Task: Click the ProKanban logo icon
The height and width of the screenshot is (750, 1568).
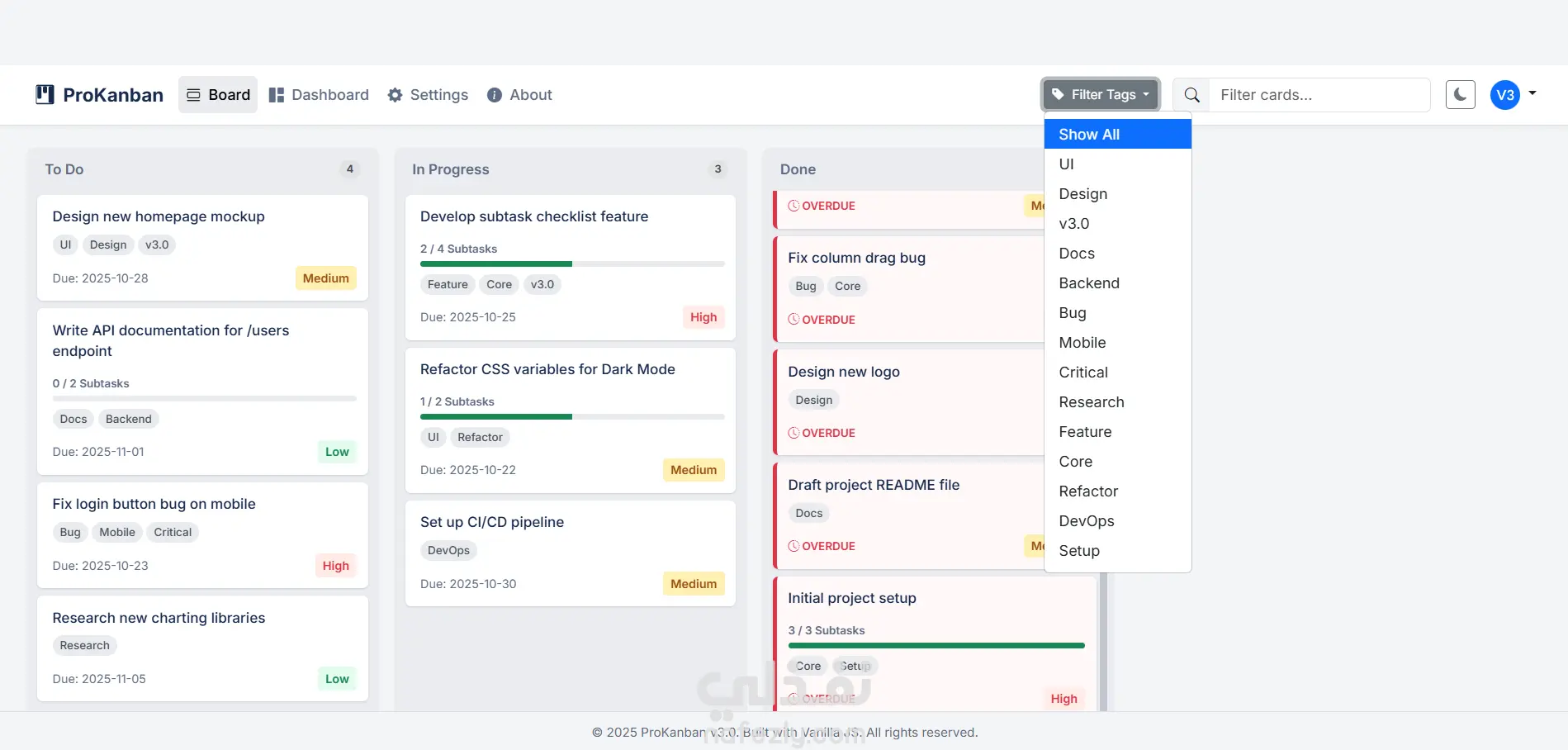Action: (x=45, y=95)
